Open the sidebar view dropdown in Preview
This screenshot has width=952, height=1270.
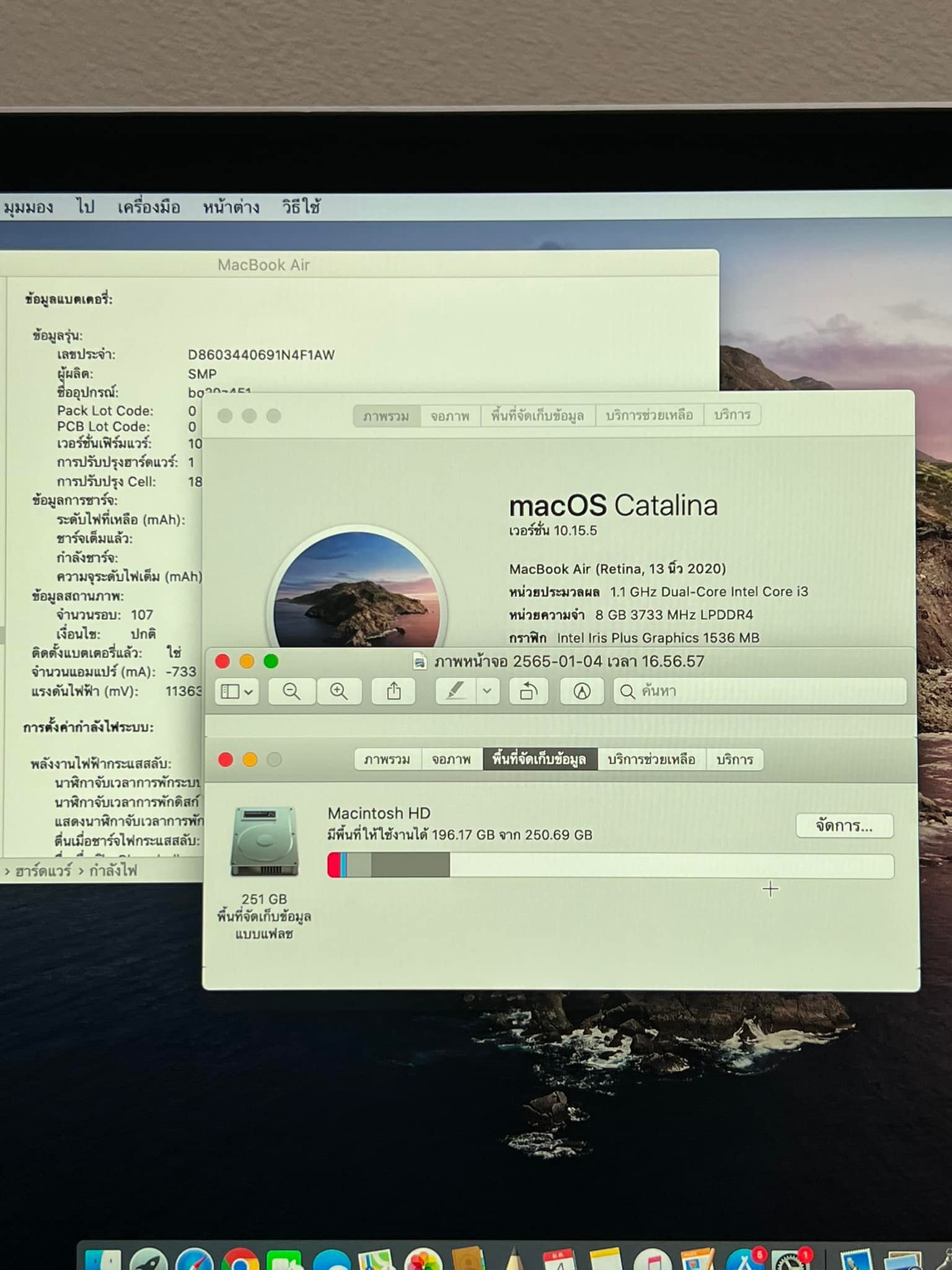pos(237,691)
